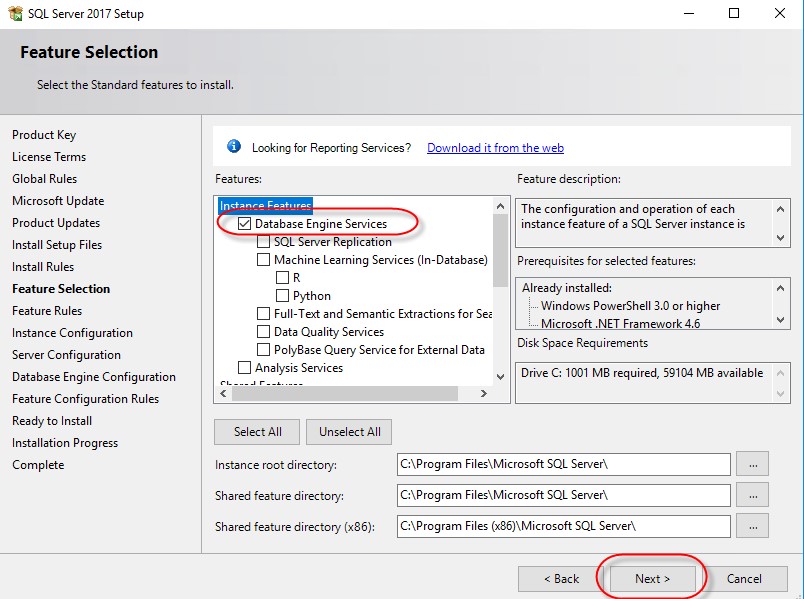Browse for Shared feature directory (x86)
The width and height of the screenshot is (804, 599).
pyautogui.click(x=753, y=526)
